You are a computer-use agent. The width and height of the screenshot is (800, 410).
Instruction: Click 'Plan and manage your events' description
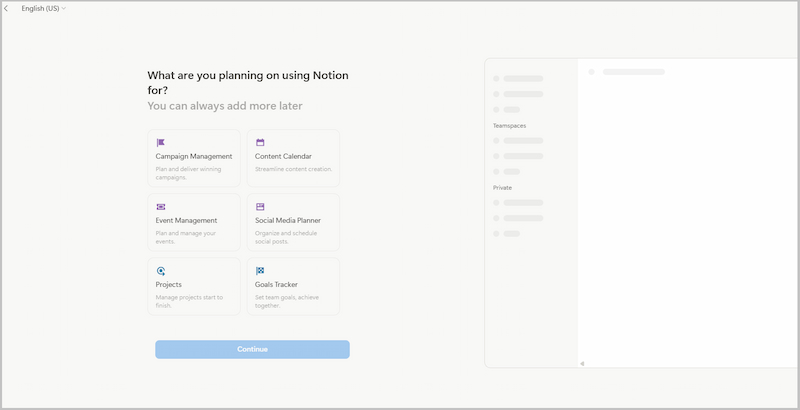pos(186,238)
